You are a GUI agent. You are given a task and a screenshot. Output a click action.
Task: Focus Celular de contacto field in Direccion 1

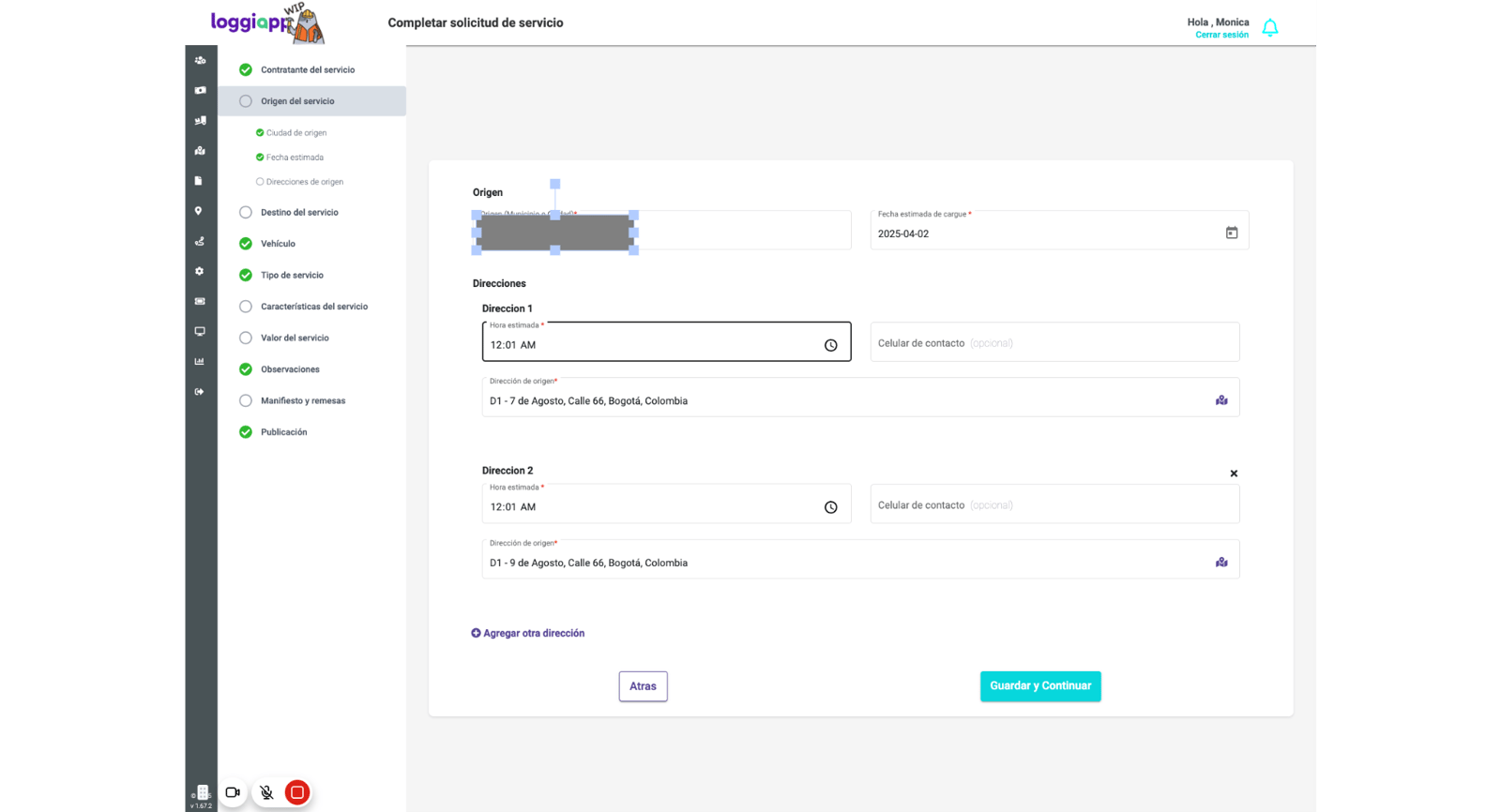[1054, 342]
